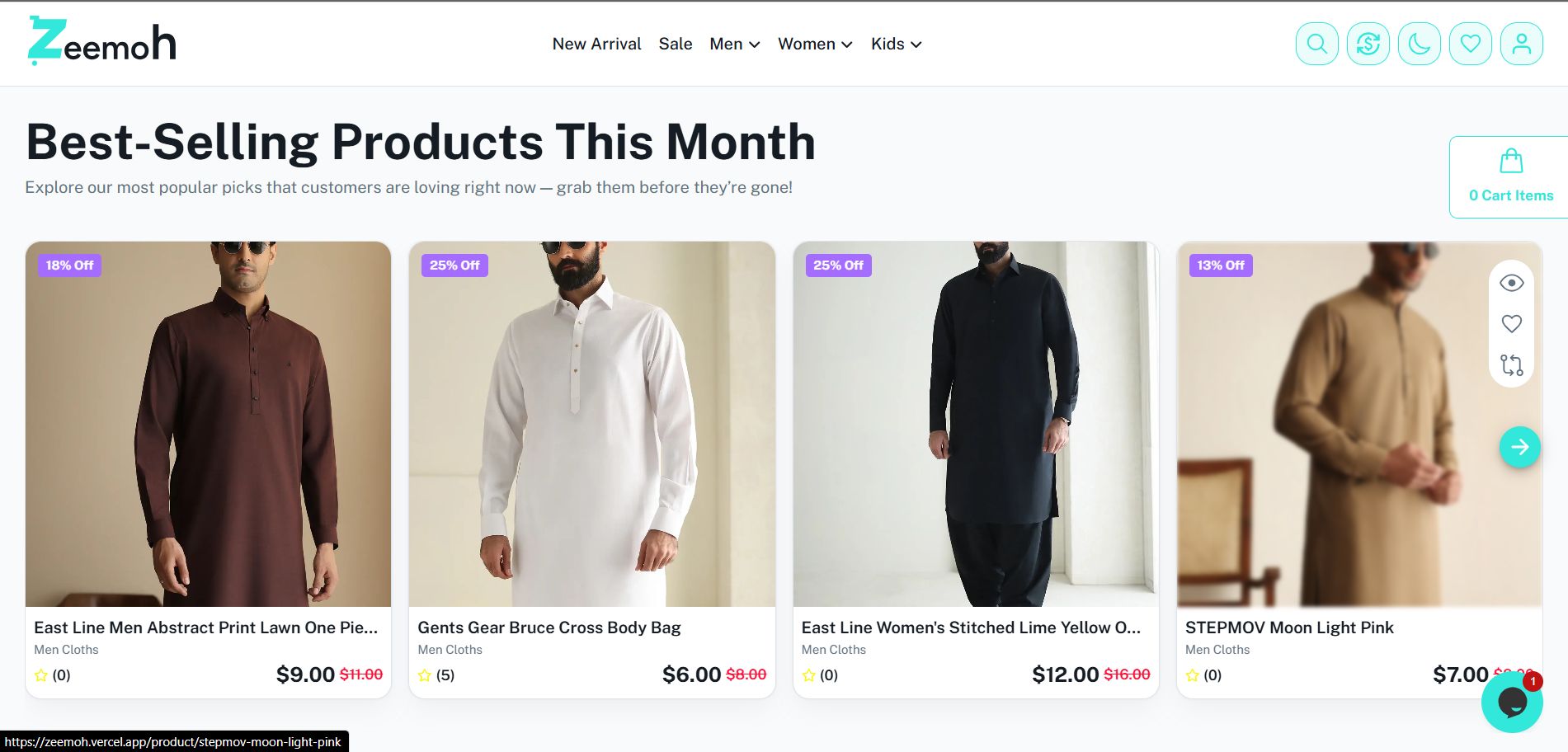The width and height of the screenshot is (1568, 752).
Task: Open the Sale menu item
Action: click(x=675, y=44)
